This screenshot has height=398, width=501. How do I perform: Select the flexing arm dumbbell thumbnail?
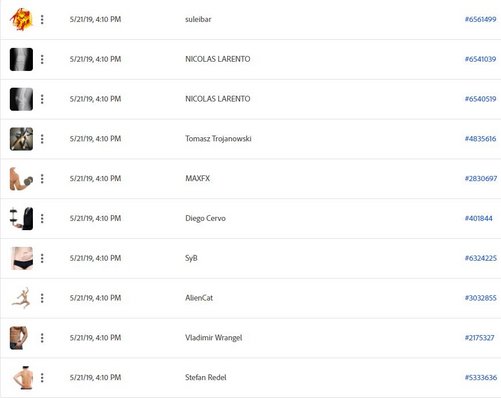coord(21,179)
